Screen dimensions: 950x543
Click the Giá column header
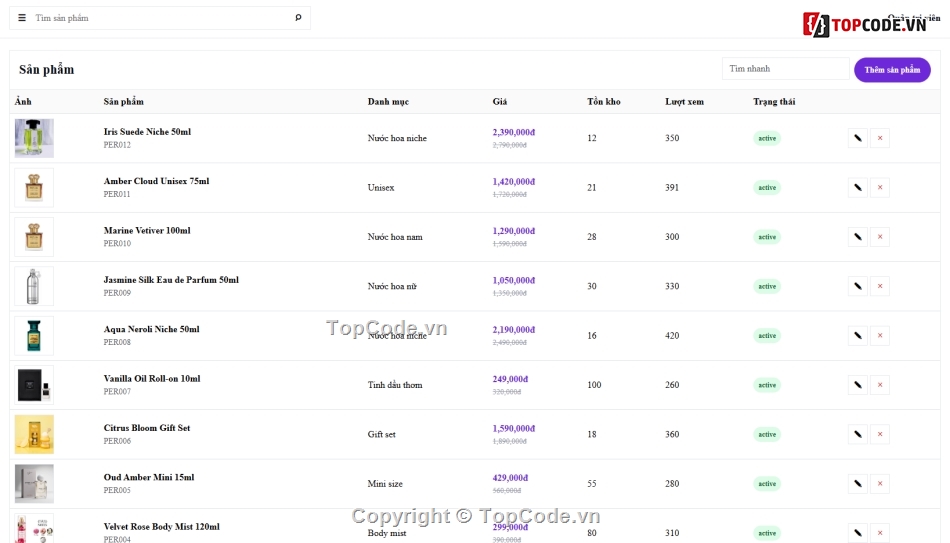(499, 101)
